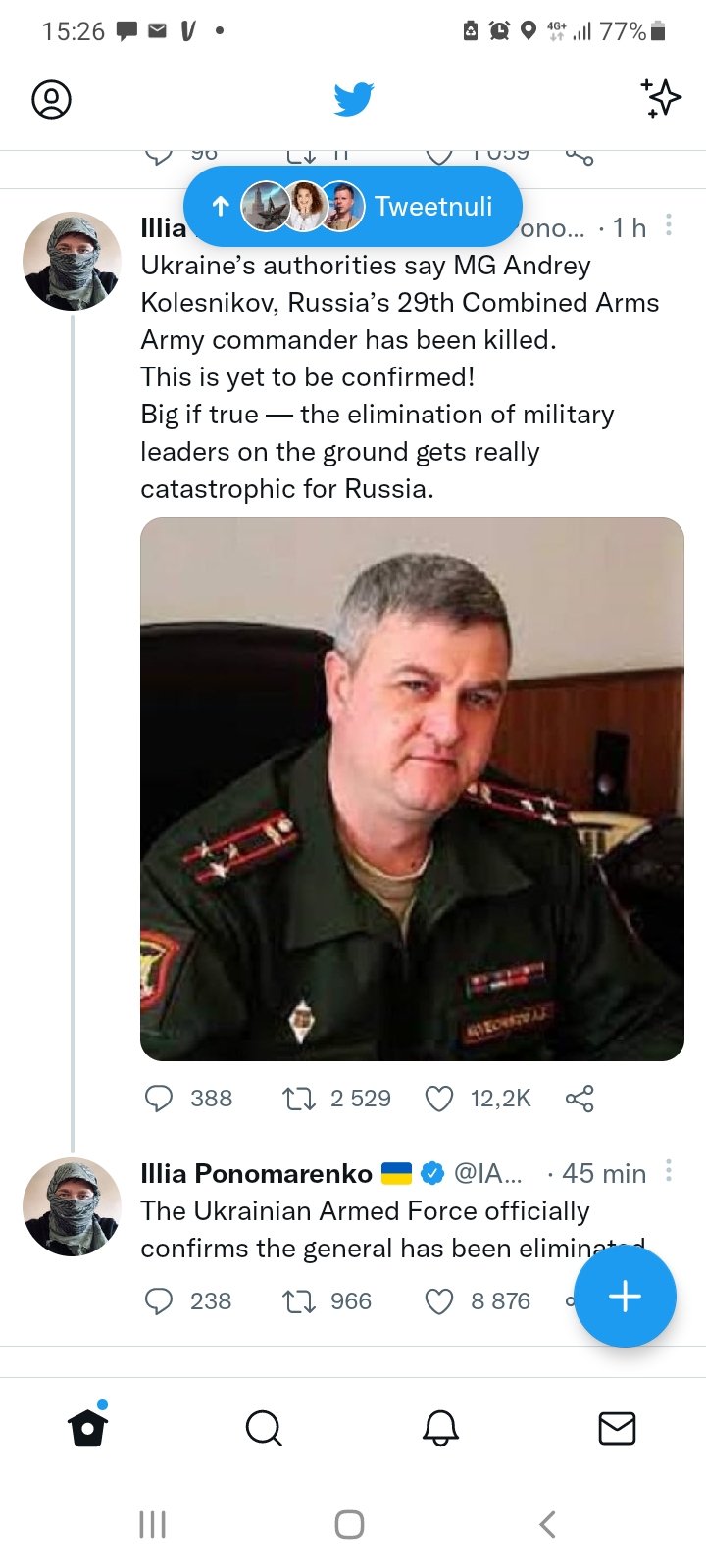Tap the Twitter bird logo
Image resolution: width=706 pixels, height=1568 pixels.
click(353, 99)
